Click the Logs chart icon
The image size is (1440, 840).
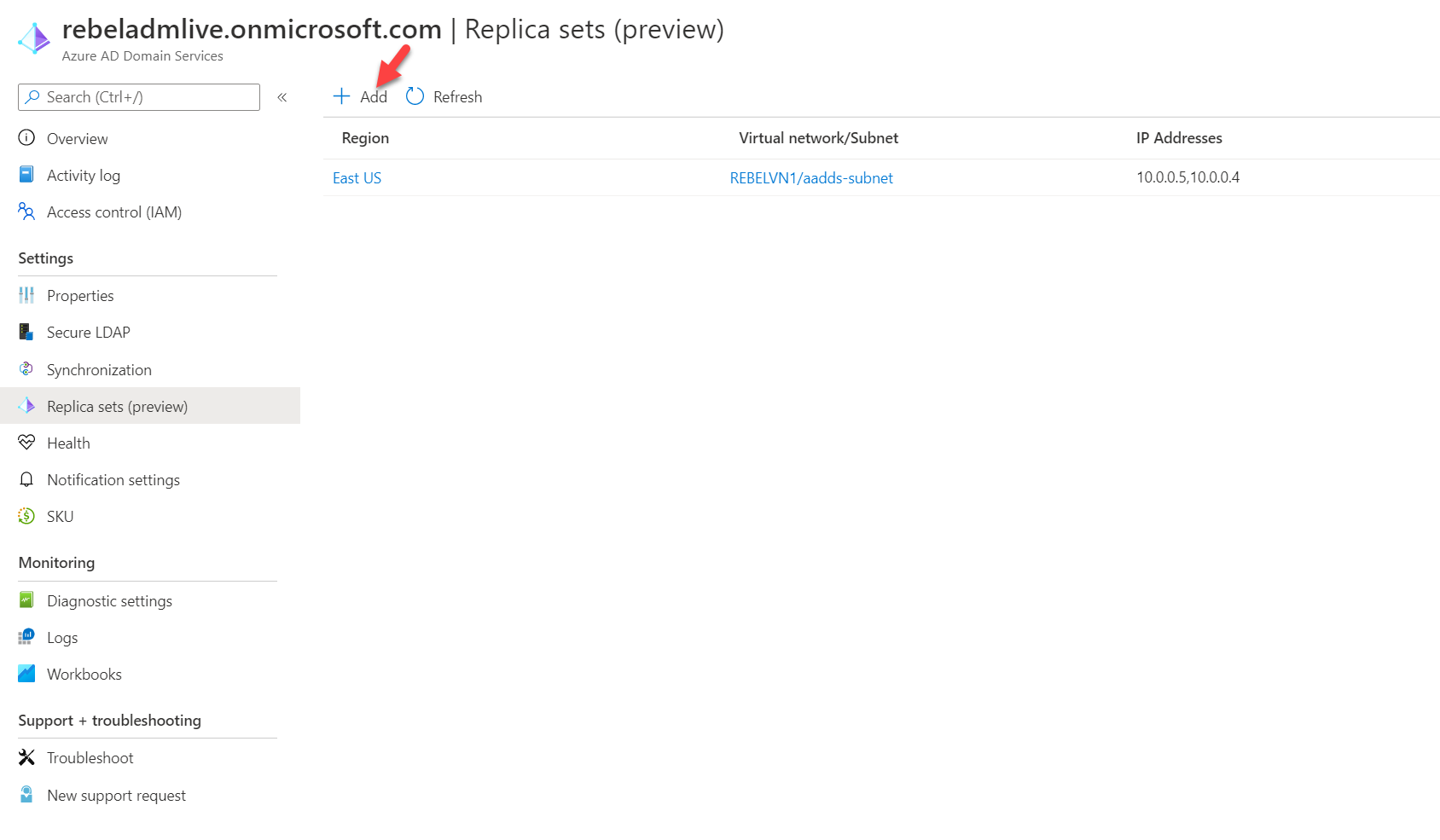pos(26,637)
